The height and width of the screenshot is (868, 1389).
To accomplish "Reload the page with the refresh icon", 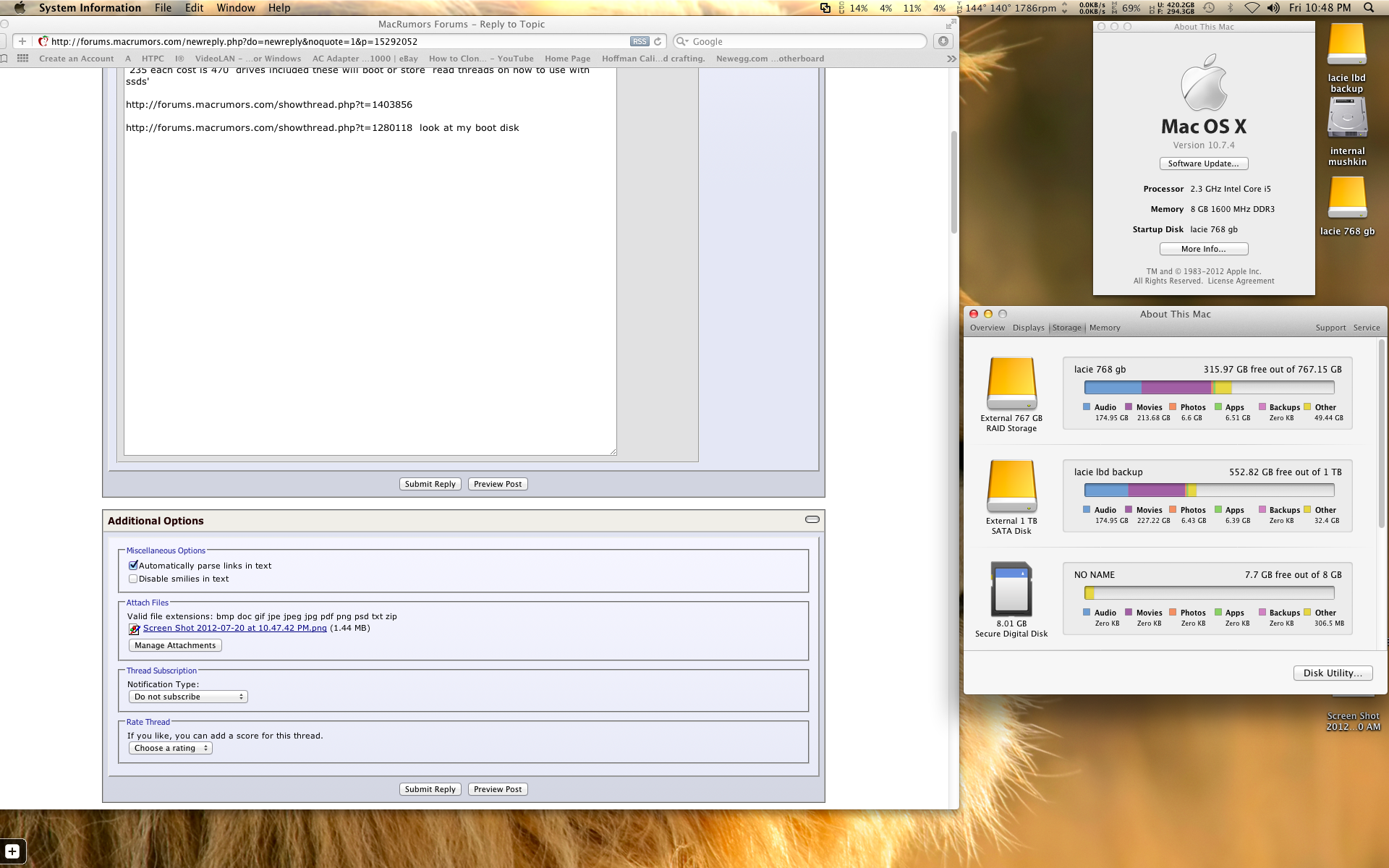I will point(658,41).
